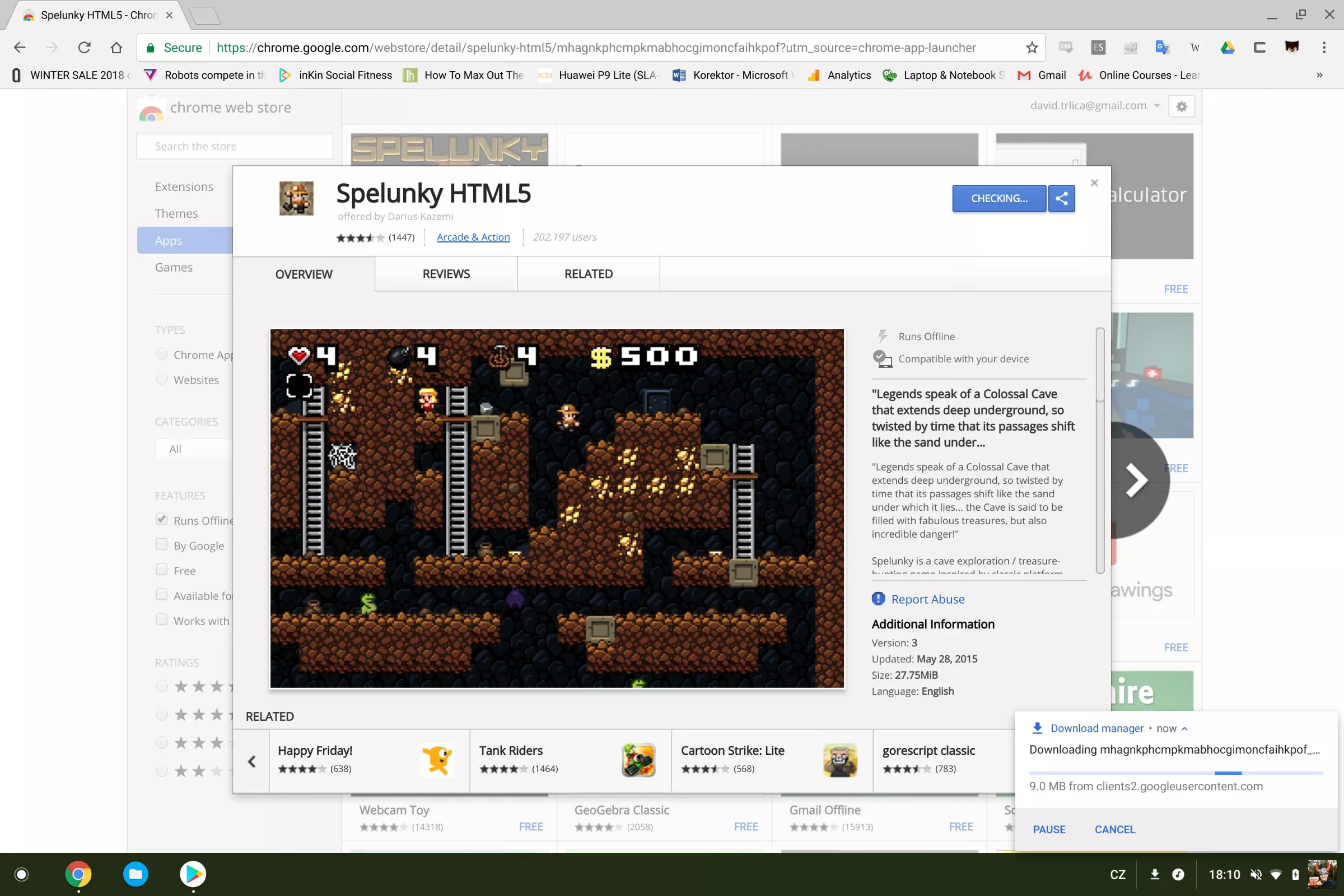Open Extensions in the store sidebar
The width and height of the screenshot is (1344, 896).
184,187
